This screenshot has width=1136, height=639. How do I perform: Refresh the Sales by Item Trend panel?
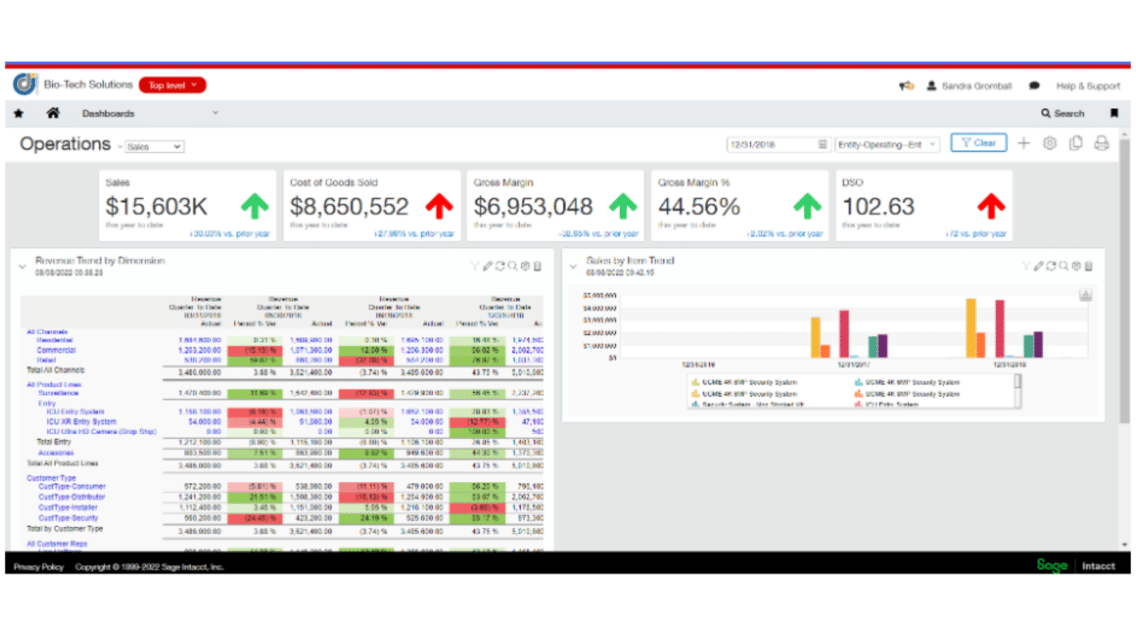1051,267
